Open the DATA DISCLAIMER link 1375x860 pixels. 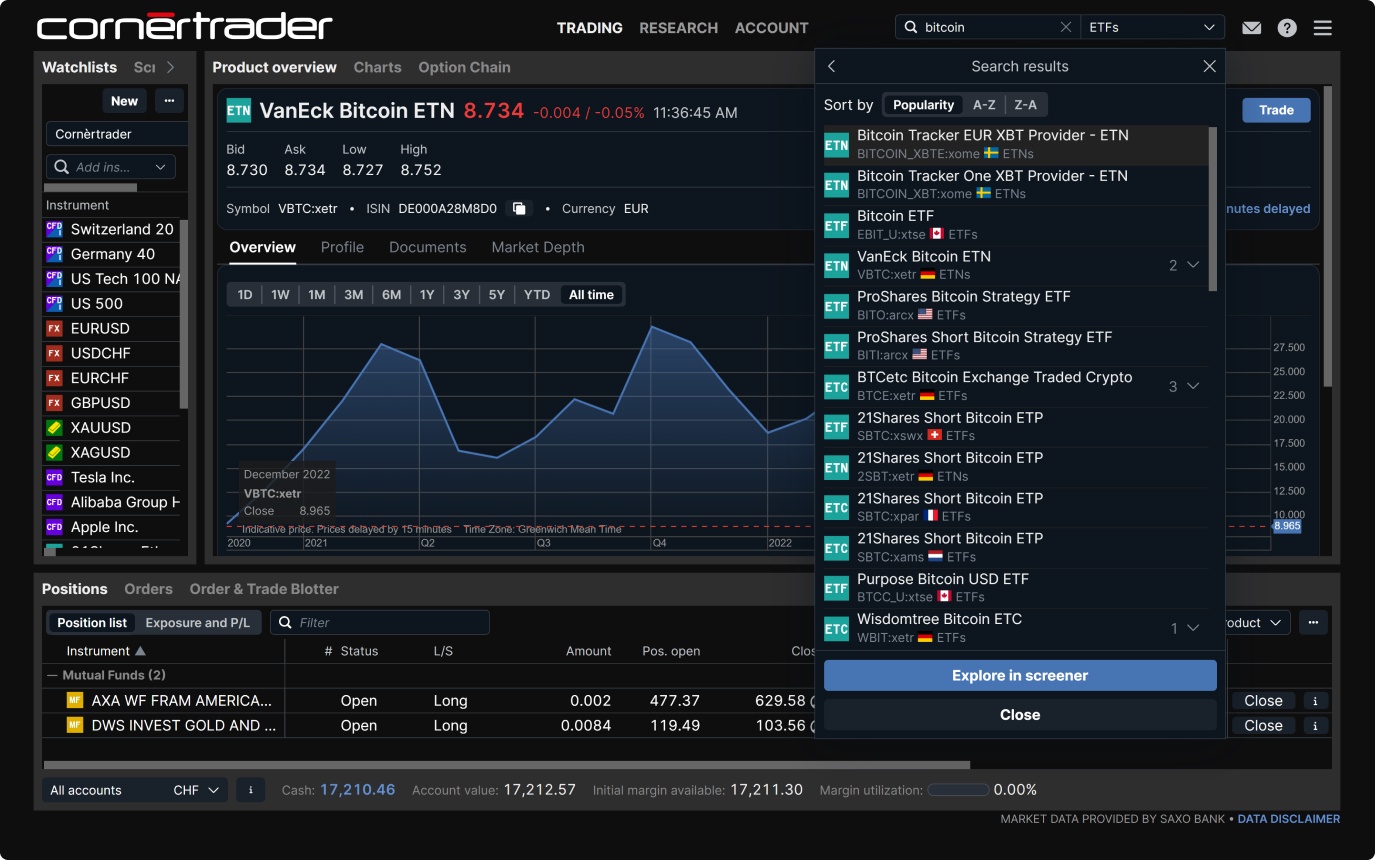(x=1289, y=819)
